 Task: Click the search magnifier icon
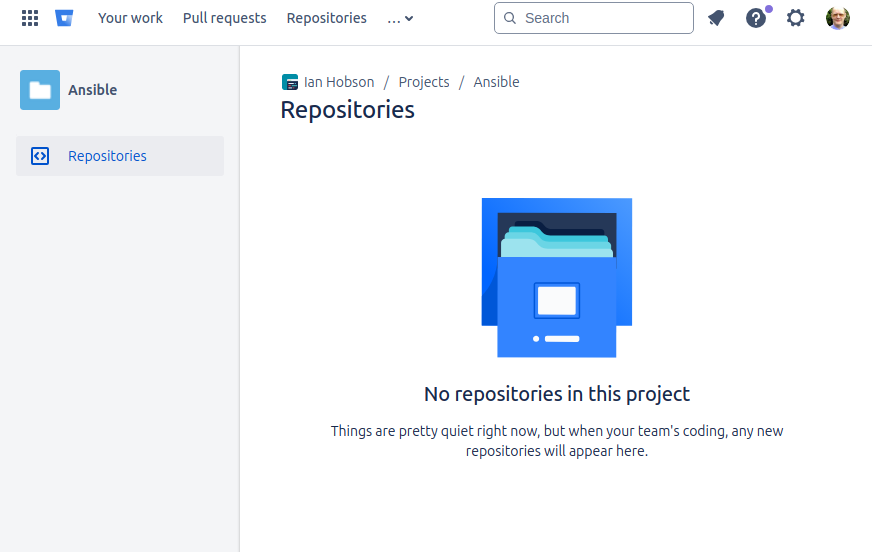509,18
